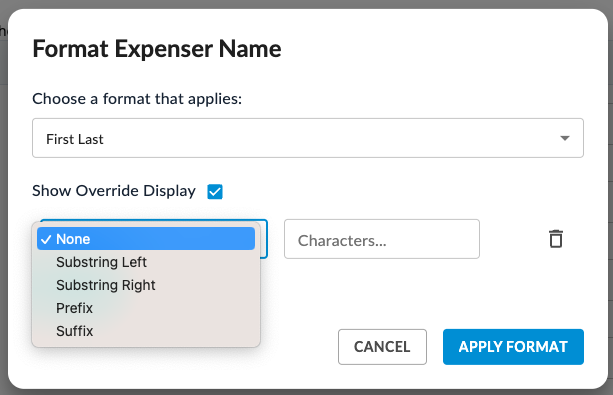Click the Show Override Display label
This screenshot has height=395, width=613.
114,191
